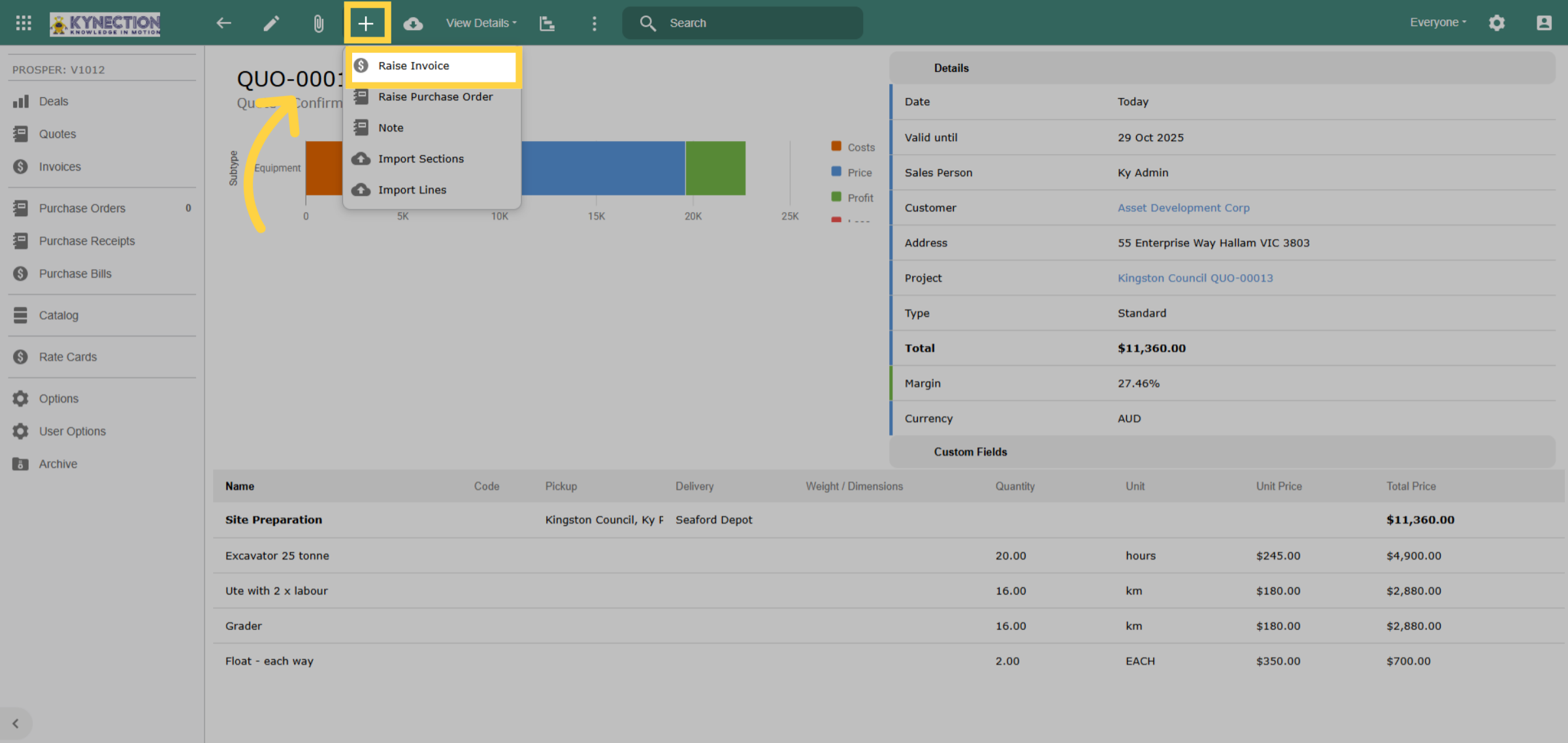Image resolution: width=1568 pixels, height=743 pixels.
Task: Open the settings gear in header
Action: coord(1496,23)
